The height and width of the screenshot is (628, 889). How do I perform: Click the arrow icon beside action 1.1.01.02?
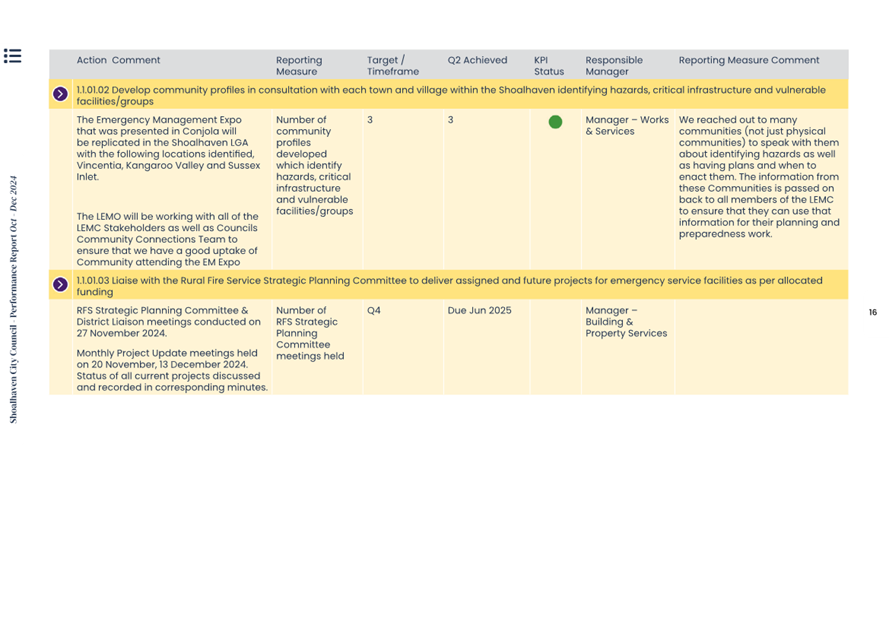(x=60, y=95)
